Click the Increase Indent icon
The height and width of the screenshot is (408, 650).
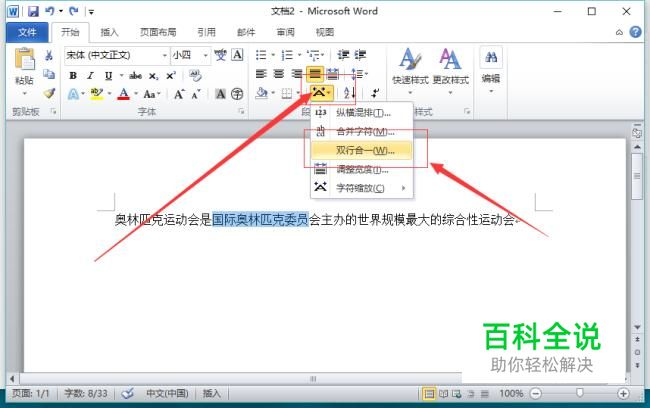[x=360, y=55]
